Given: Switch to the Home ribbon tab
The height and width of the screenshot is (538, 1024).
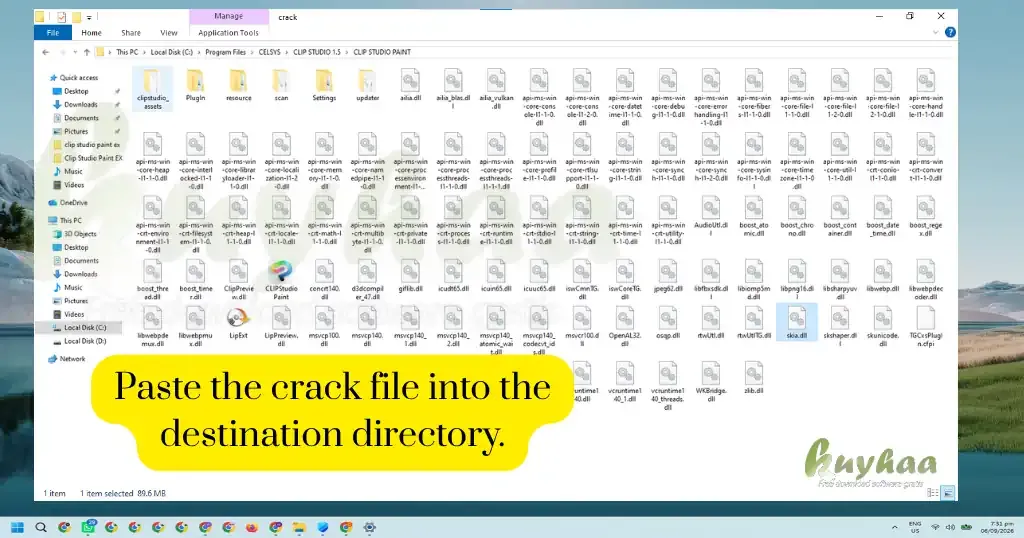Looking at the screenshot, I should coord(91,33).
